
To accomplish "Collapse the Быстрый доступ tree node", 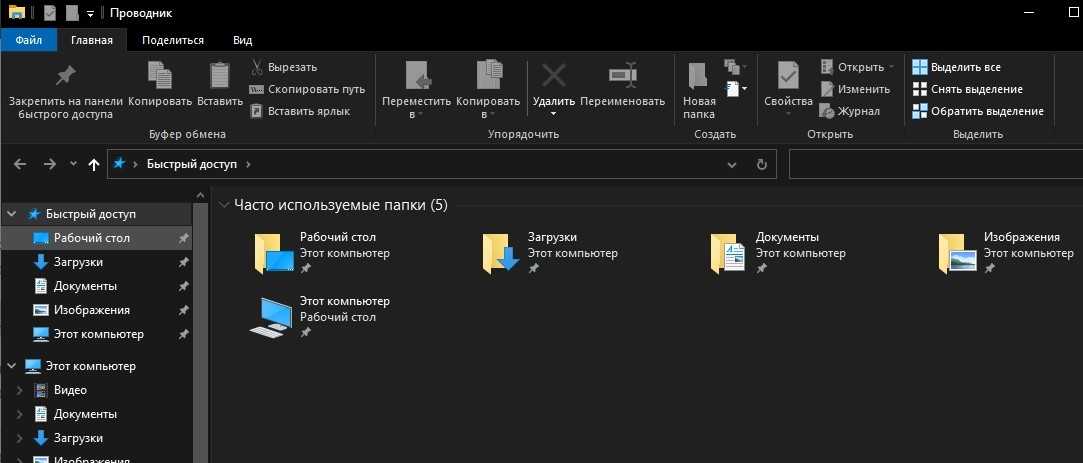I will point(12,214).
